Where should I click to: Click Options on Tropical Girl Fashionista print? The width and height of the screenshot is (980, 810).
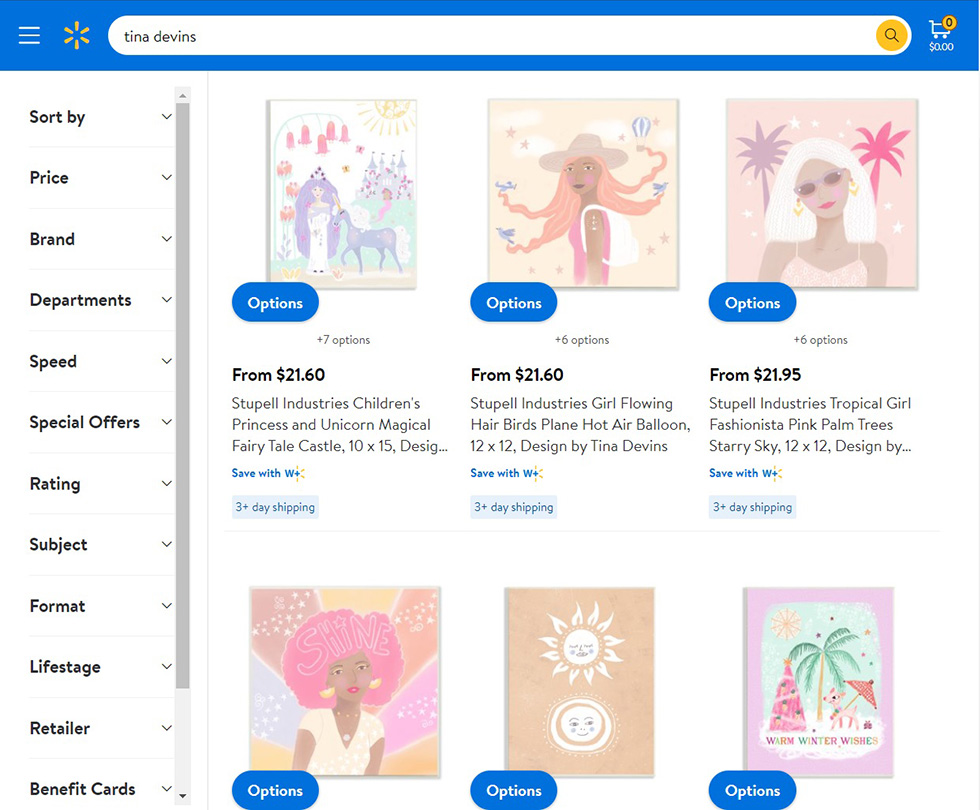(752, 303)
